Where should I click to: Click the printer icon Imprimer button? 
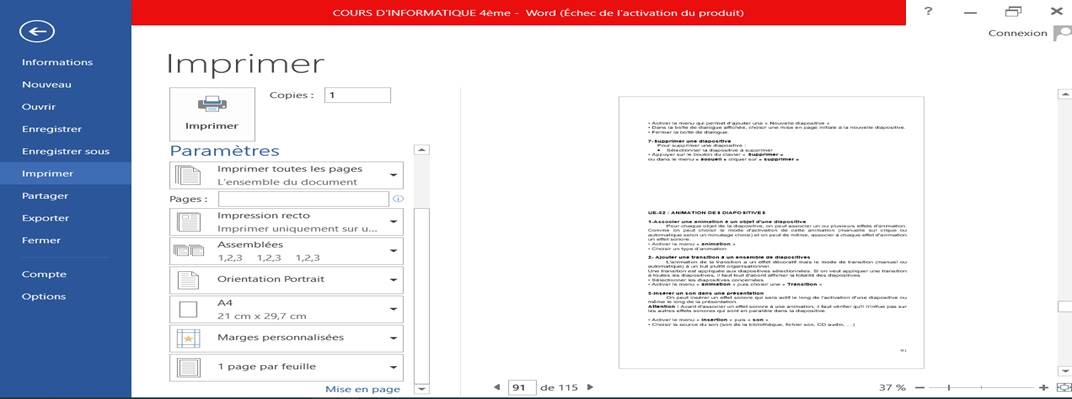pos(212,114)
